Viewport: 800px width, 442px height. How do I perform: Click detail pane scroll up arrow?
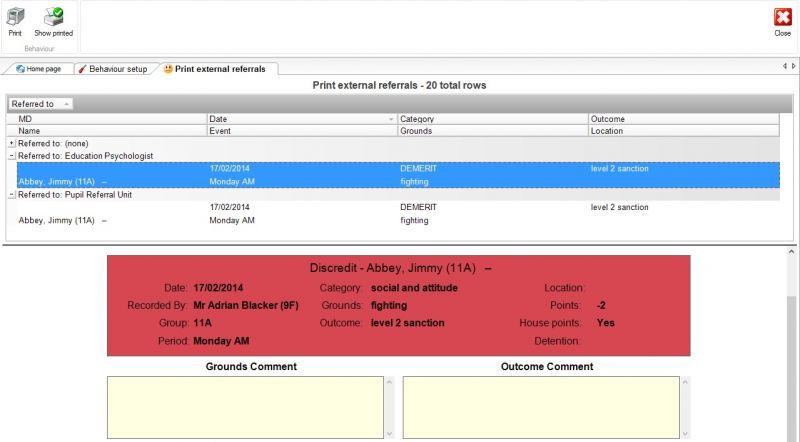[x=791, y=252]
